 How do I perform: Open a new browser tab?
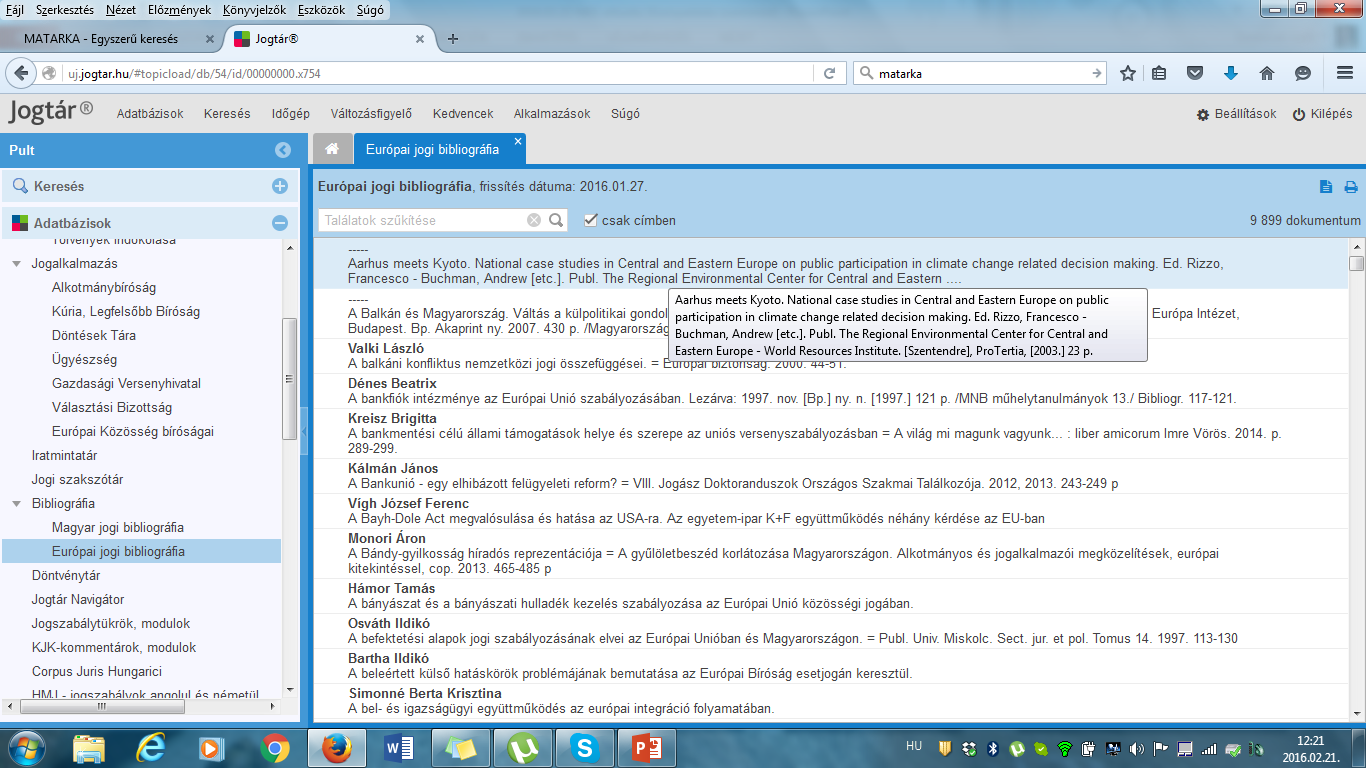[453, 39]
